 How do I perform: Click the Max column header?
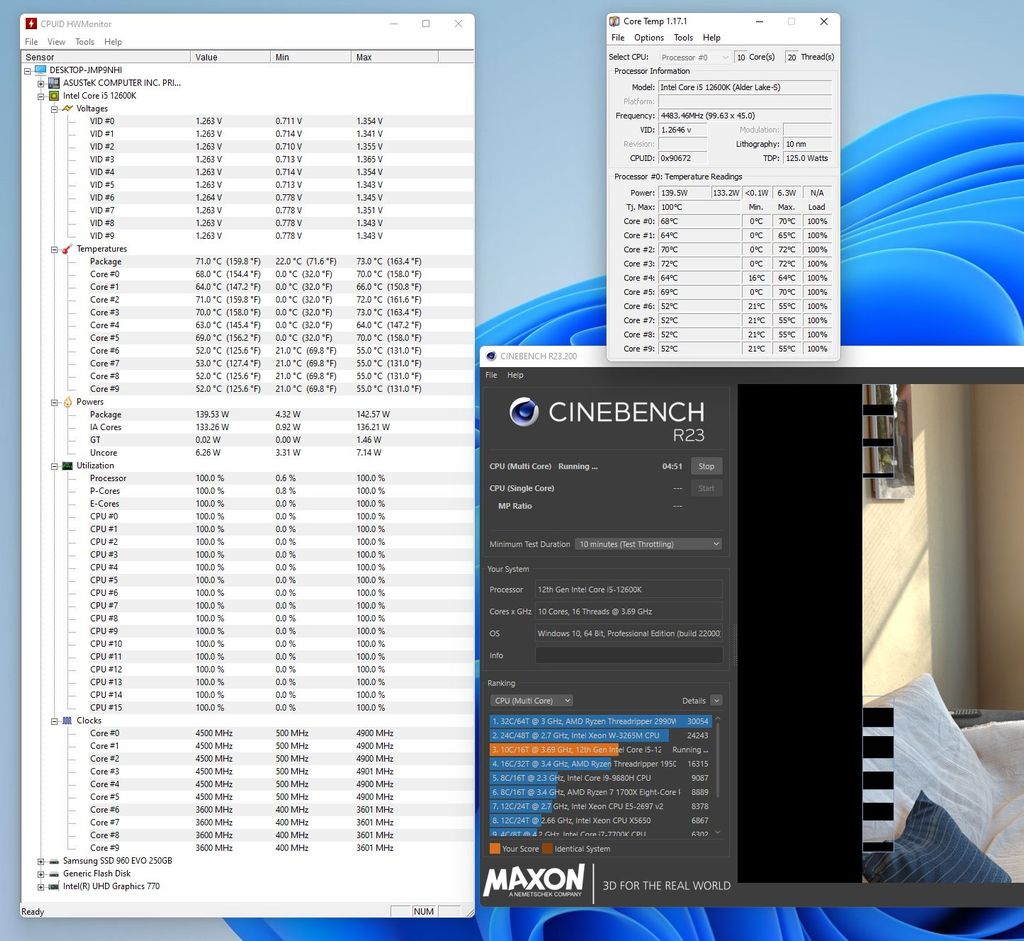point(394,57)
